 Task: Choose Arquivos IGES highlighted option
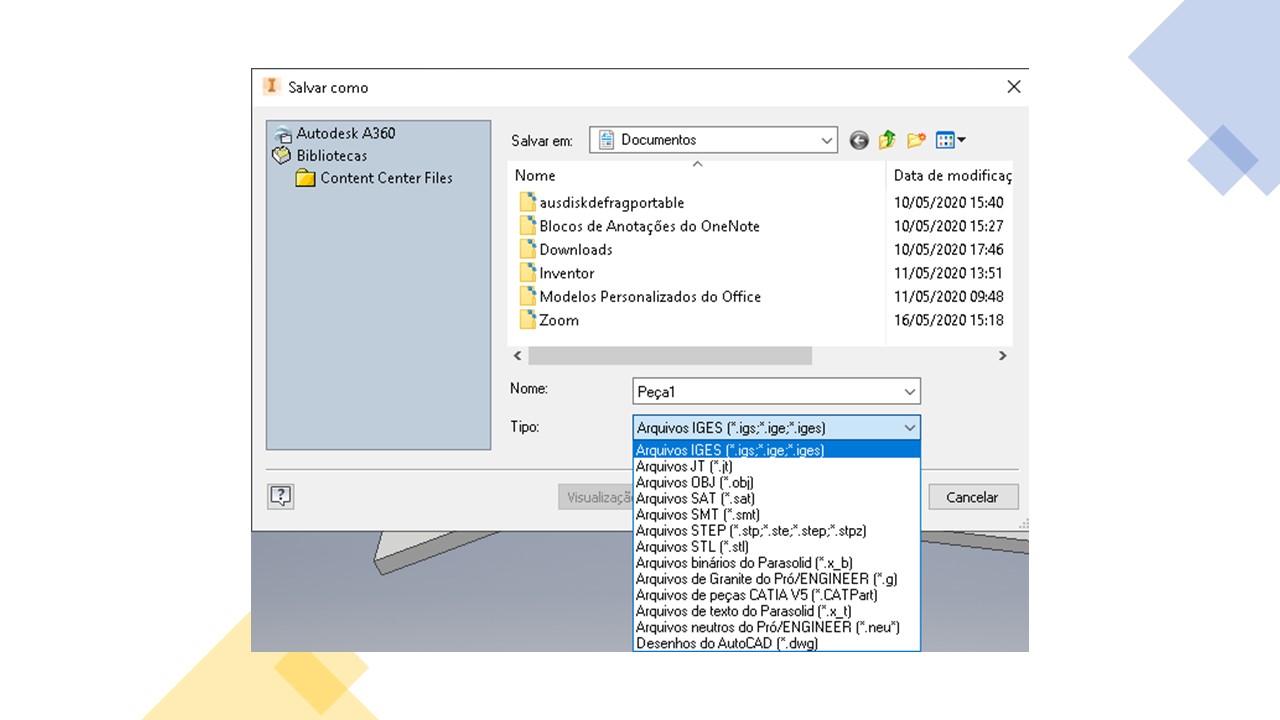coord(776,450)
